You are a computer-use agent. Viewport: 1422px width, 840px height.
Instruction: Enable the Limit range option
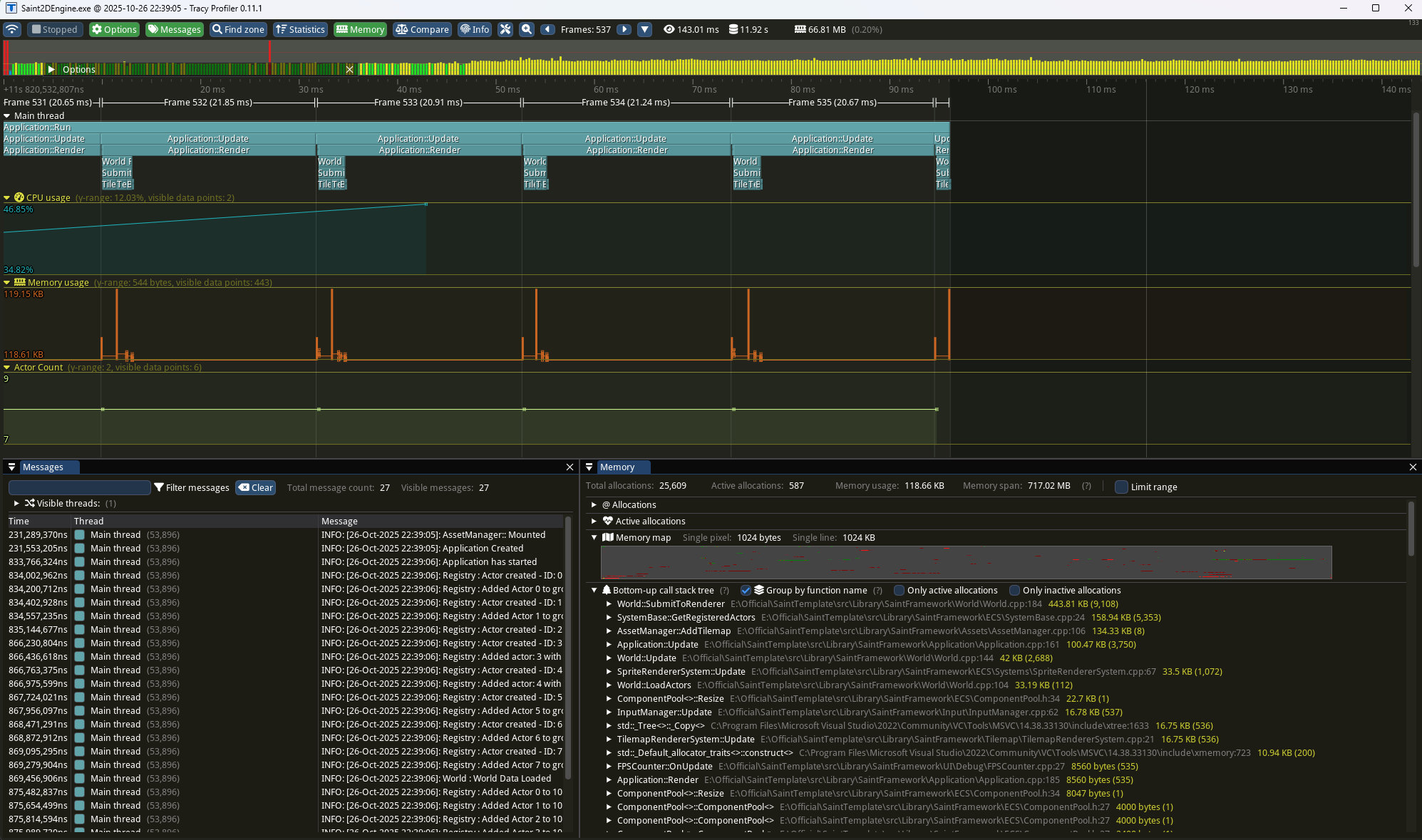click(x=1120, y=487)
